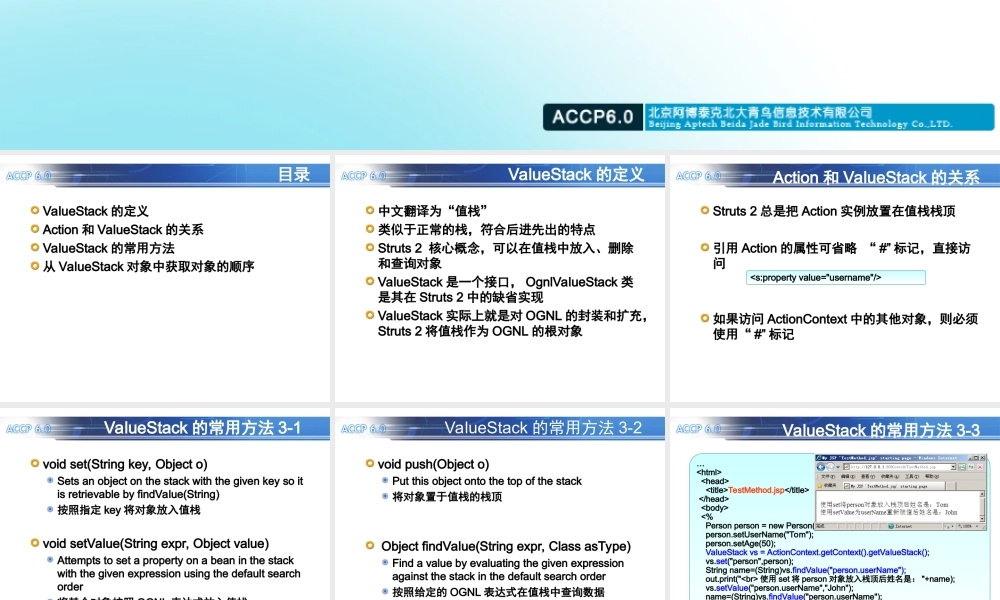Click the page icon next to the TestMethod.jsp URL
The height and width of the screenshot is (600, 1000).
pyautogui.click(x=846, y=467)
